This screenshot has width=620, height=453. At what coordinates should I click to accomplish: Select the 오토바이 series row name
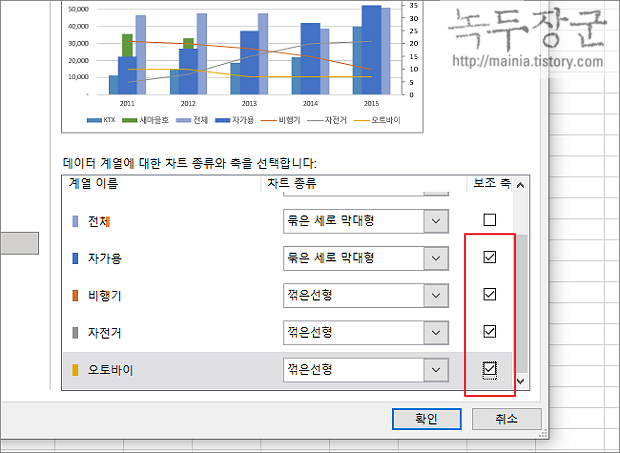tap(111, 370)
